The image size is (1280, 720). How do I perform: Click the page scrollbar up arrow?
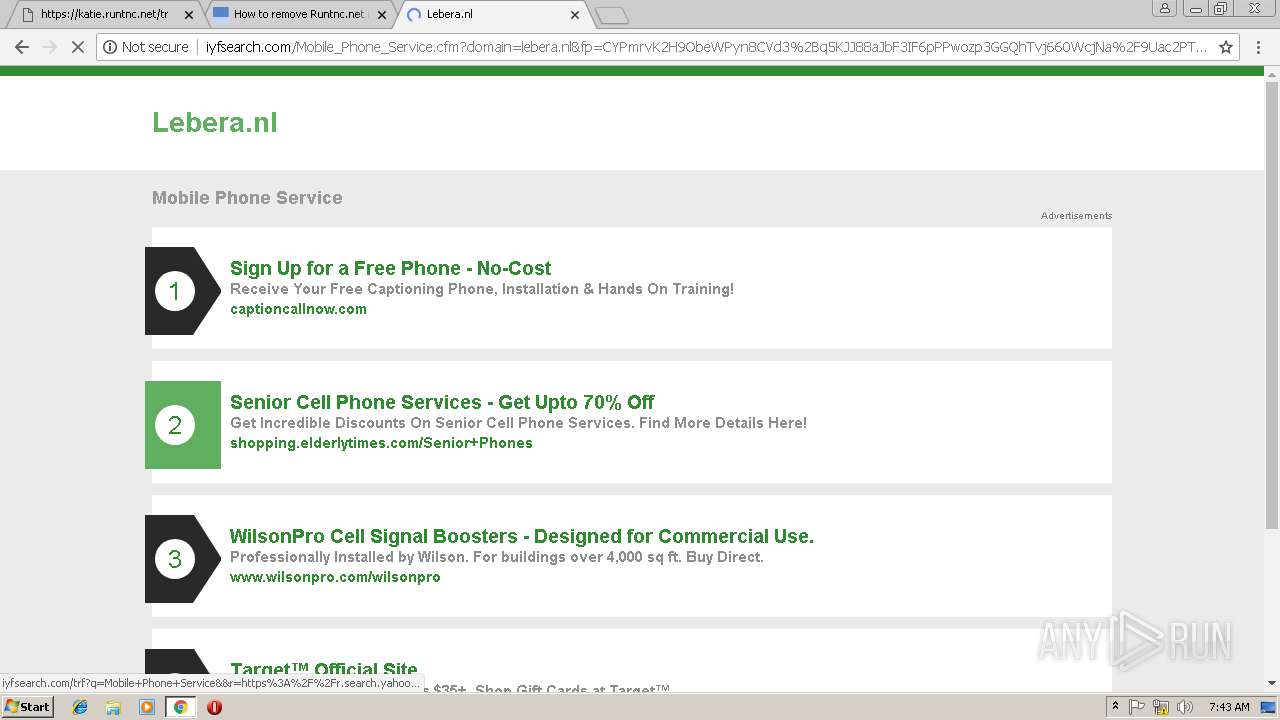coord(1272,73)
